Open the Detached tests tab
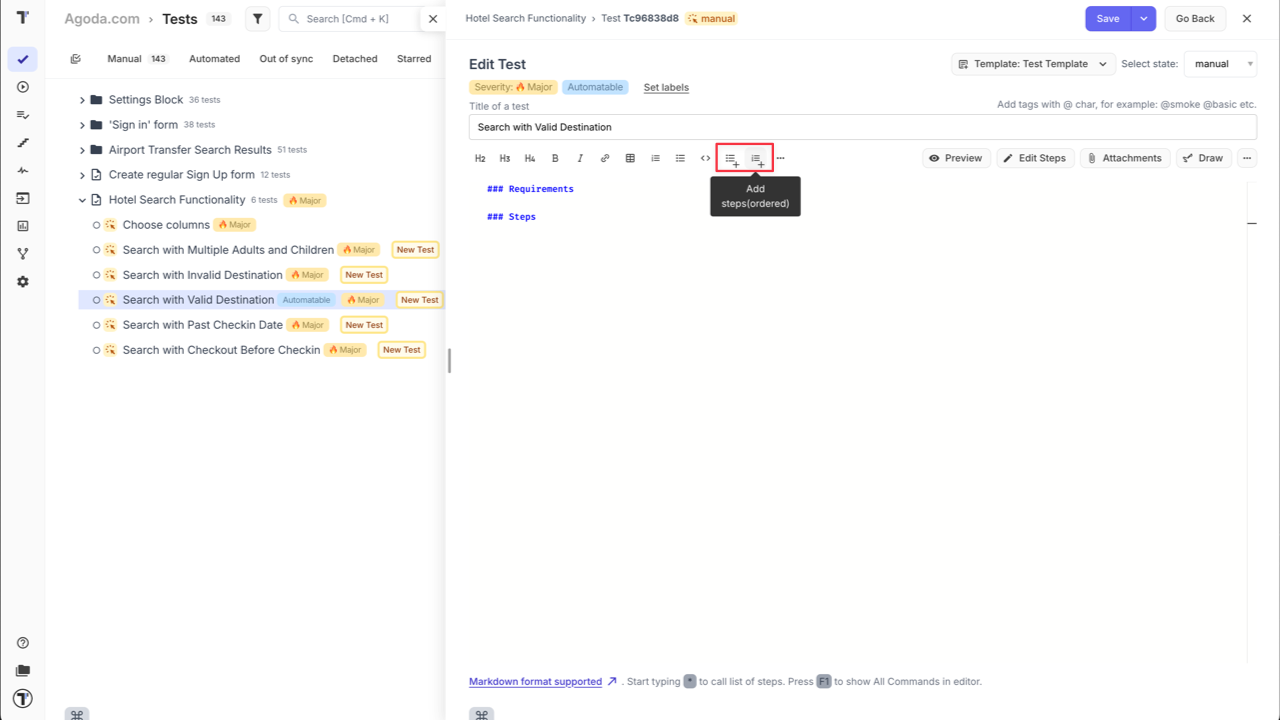1280x720 pixels. coord(355,58)
